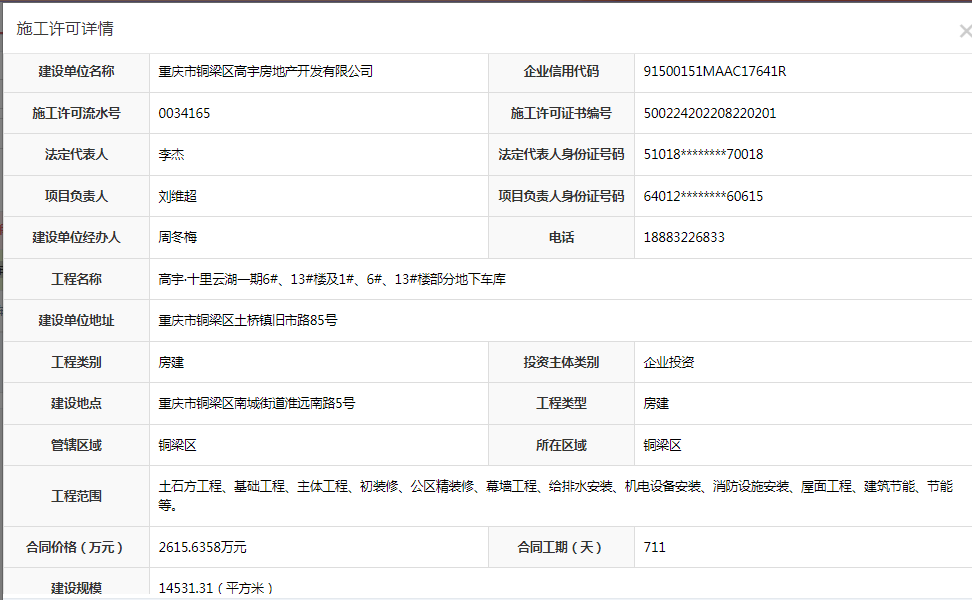
Task: Click masked ID number 51018********70018
Action: pos(703,155)
